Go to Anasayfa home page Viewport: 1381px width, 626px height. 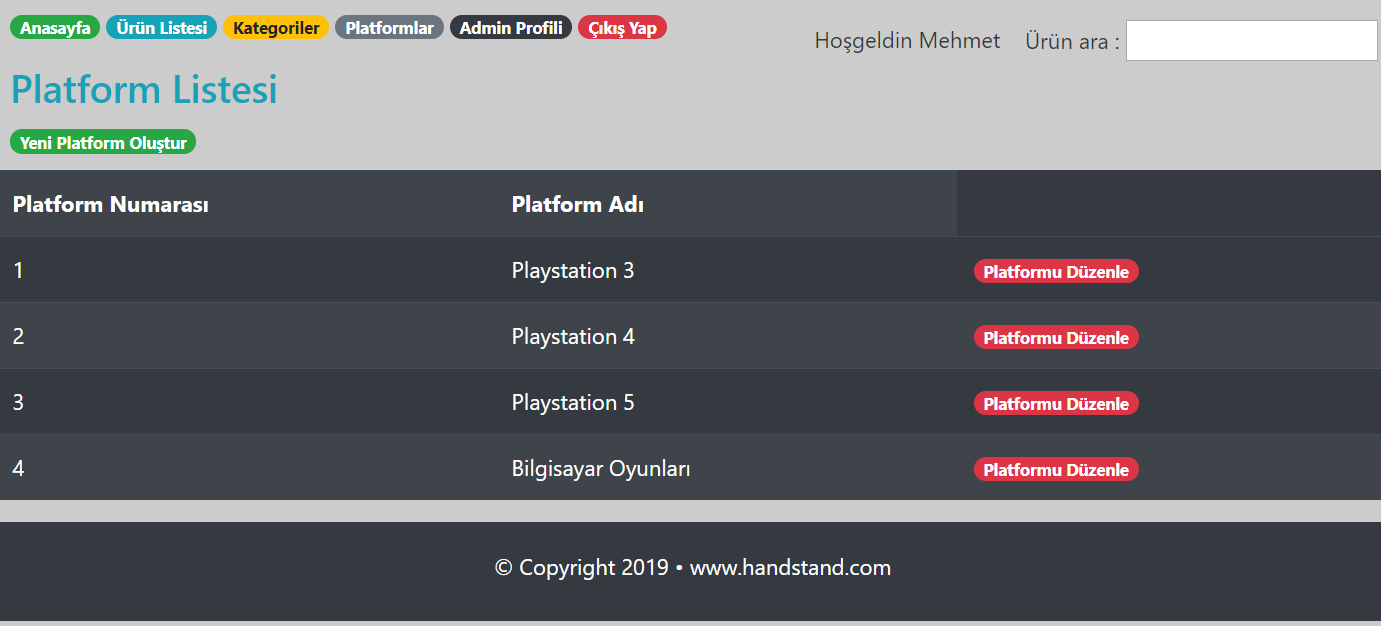pos(55,28)
